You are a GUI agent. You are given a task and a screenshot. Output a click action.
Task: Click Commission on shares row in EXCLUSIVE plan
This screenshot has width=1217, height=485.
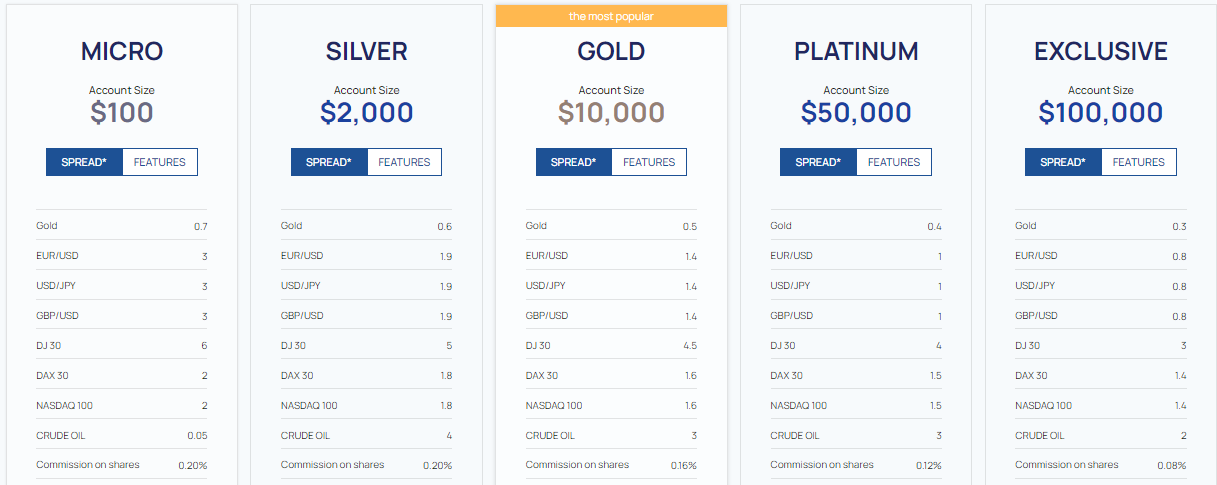click(x=1101, y=465)
